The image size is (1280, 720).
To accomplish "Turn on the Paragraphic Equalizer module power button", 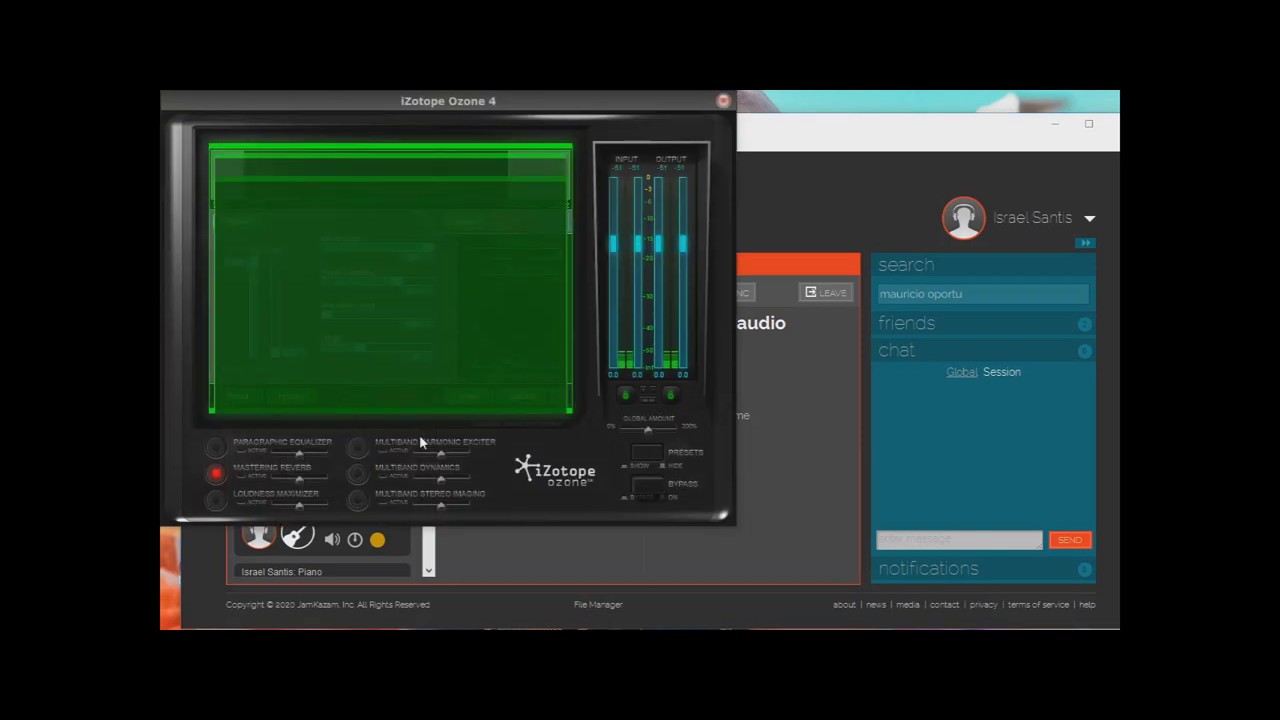I will pos(216,447).
